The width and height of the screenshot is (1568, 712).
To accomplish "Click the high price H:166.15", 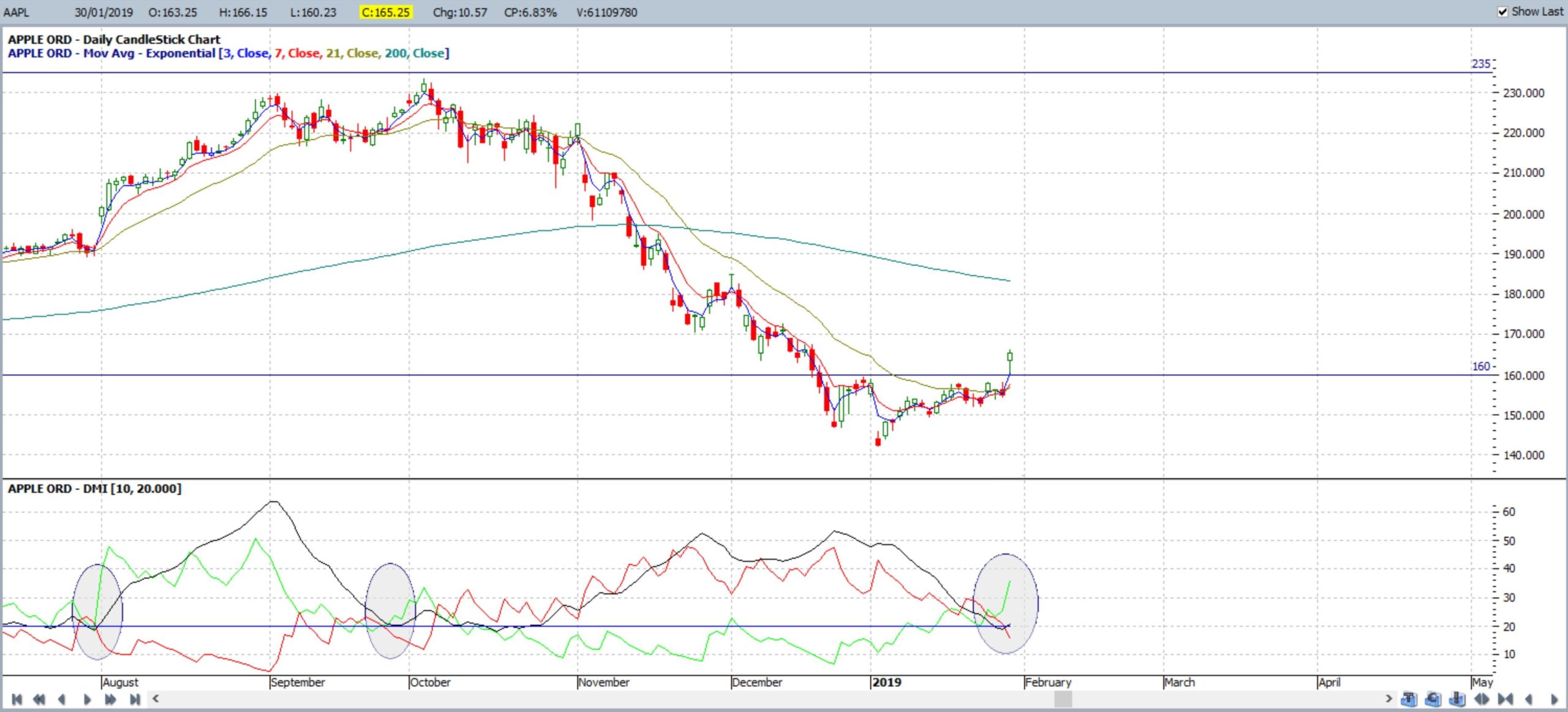I will 243,12.
